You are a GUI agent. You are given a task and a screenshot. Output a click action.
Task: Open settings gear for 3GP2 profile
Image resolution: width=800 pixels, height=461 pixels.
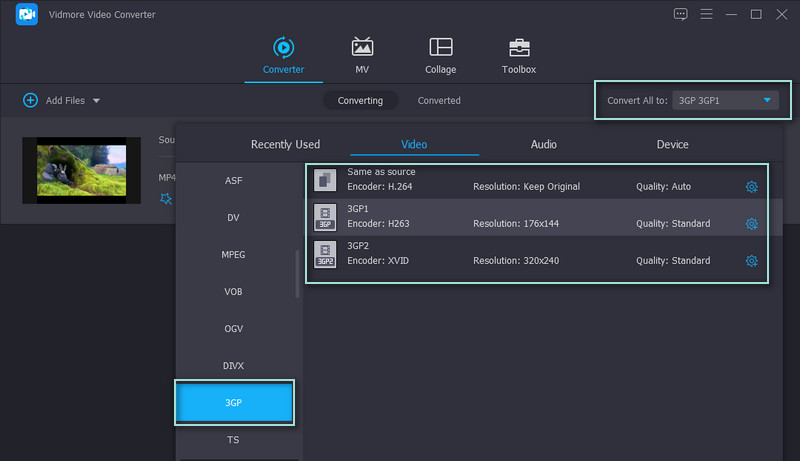[x=751, y=261]
